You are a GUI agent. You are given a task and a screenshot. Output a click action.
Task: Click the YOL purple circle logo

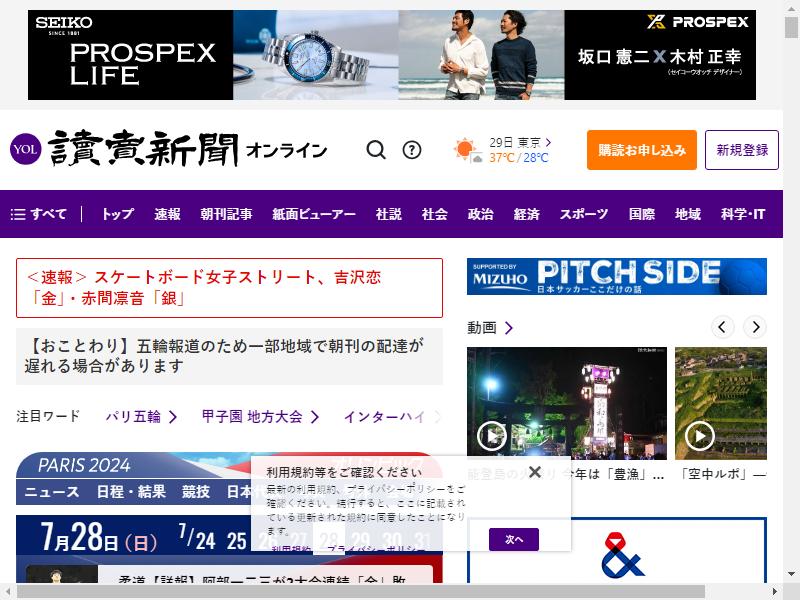(x=25, y=149)
